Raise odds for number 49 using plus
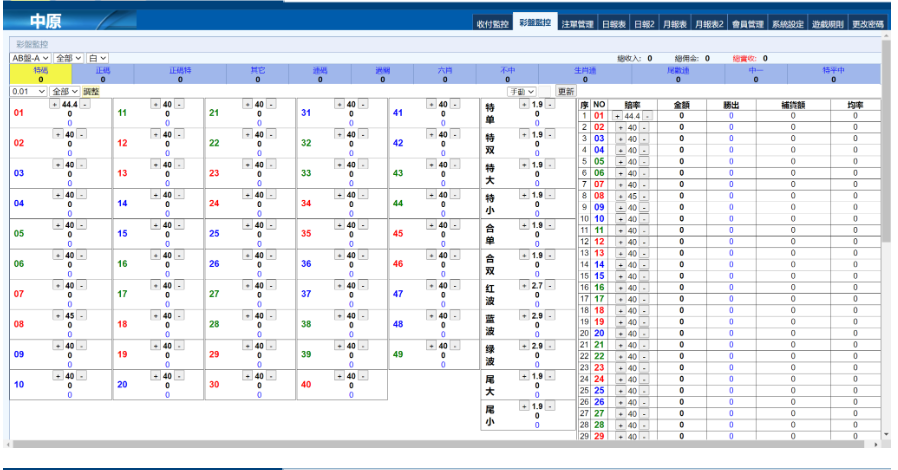 pos(431,346)
